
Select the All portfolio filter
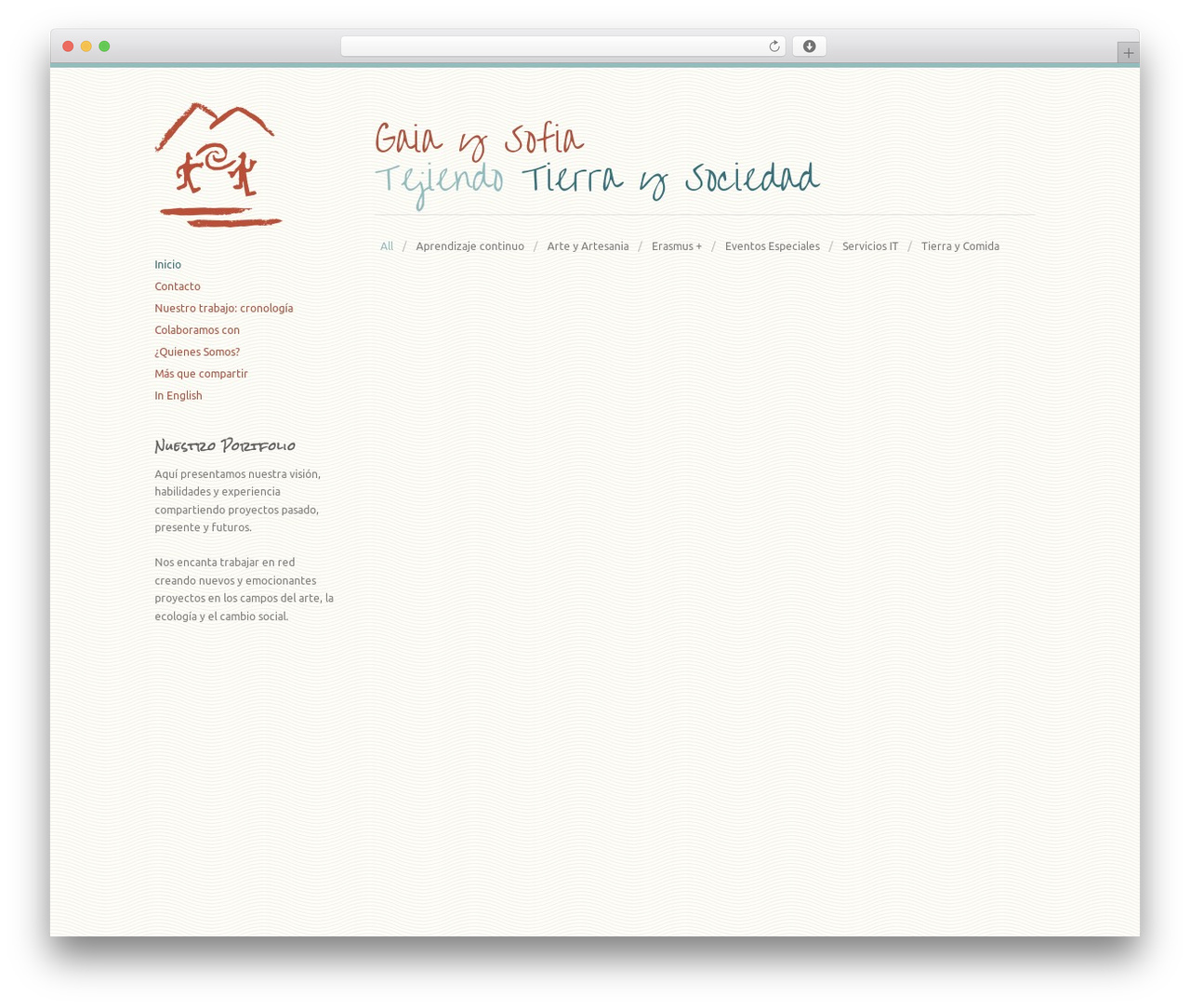(387, 246)
